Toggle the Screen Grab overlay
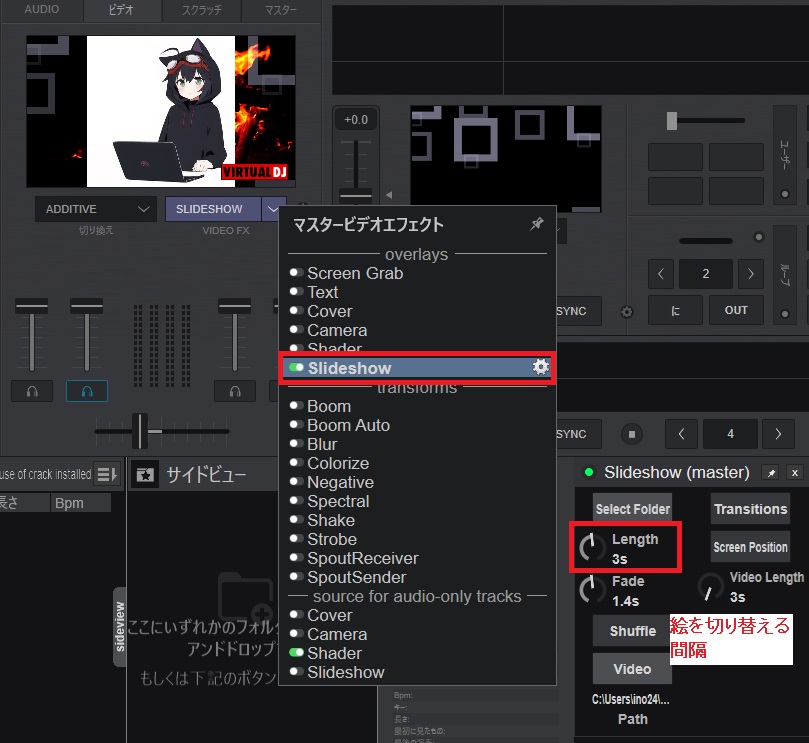Screen dimensions: 809x743 point(296,272)
